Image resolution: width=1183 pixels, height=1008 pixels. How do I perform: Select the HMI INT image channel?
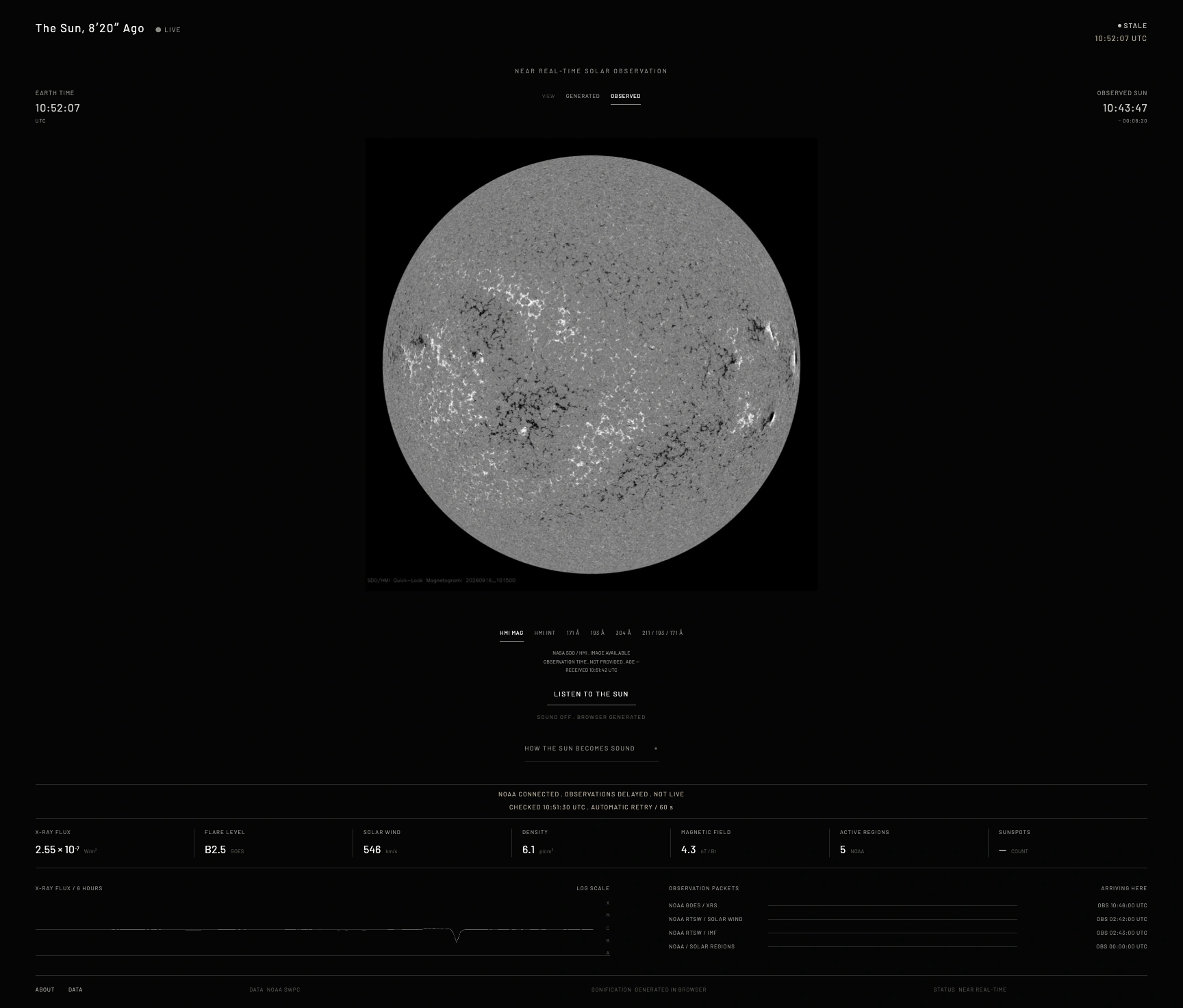[545, 633]
